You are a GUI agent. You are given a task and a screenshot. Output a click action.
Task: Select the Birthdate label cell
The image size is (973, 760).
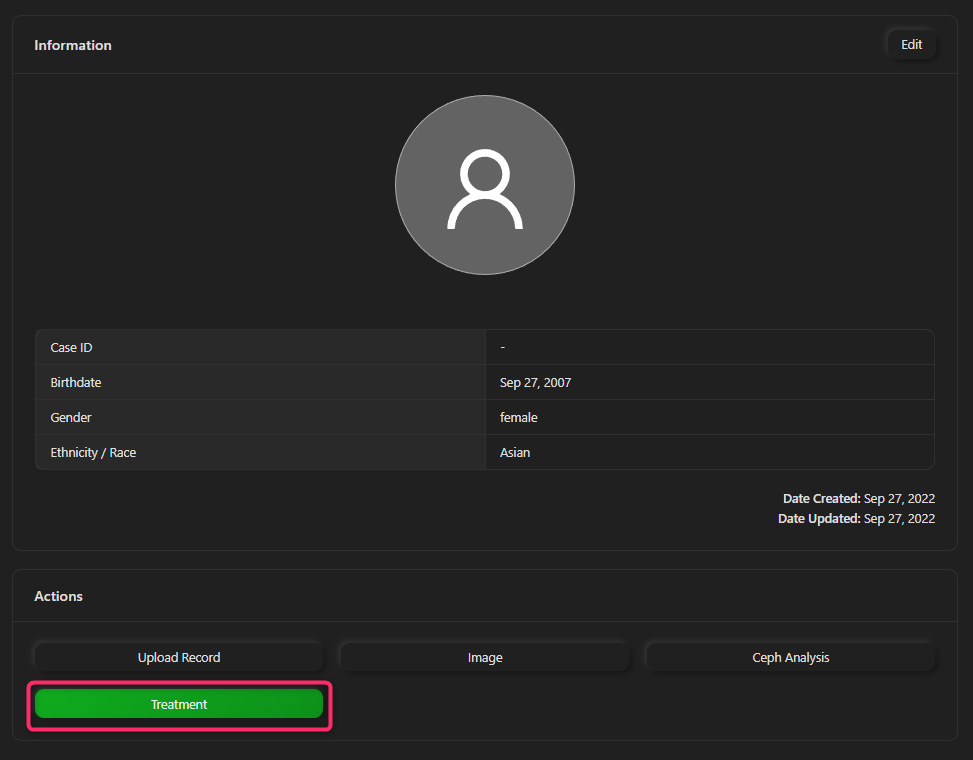tap(261, 382)
